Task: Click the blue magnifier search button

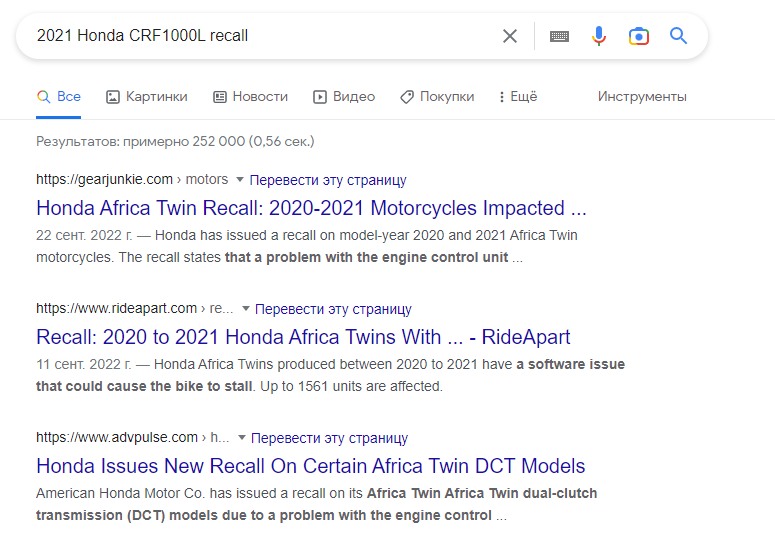Action: pos(679,36)
